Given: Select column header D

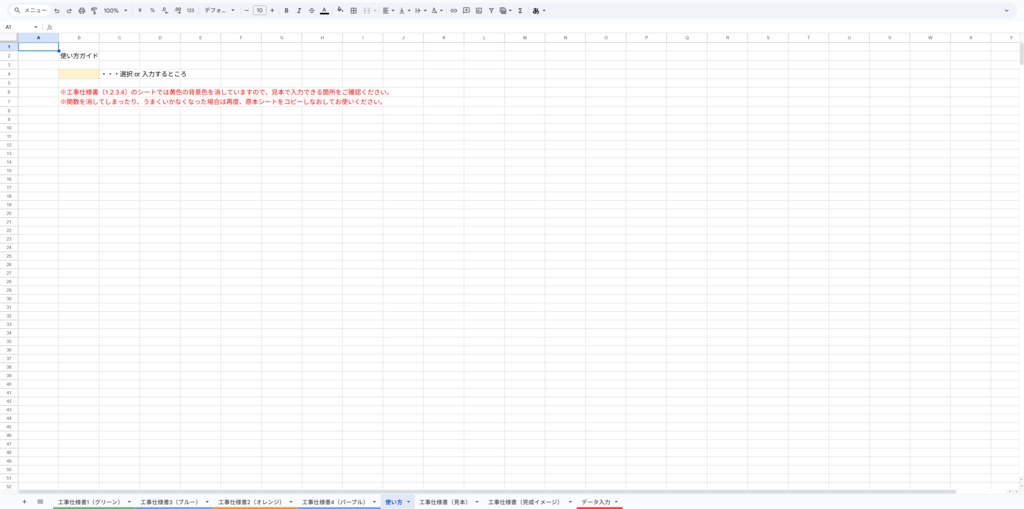Looking at the screenshot, I should tap(160, 38).
